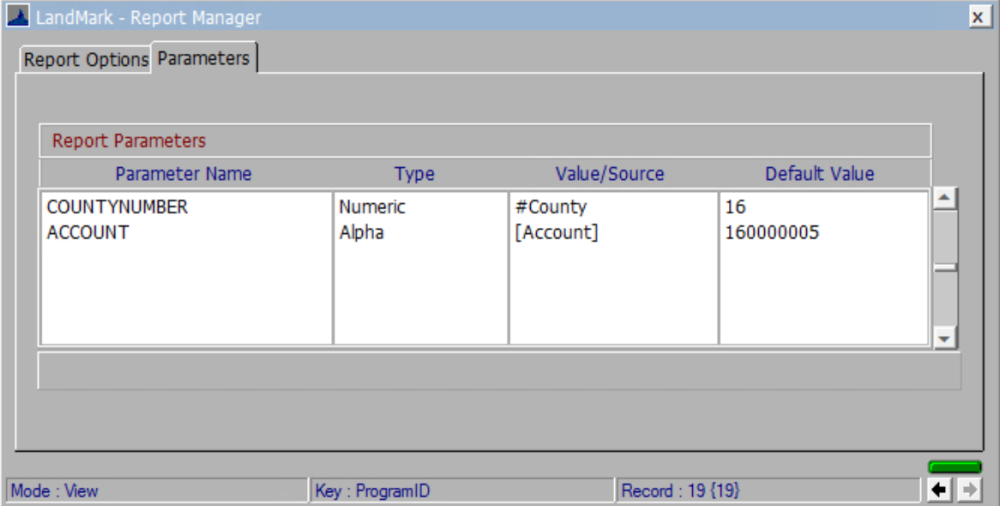Go to next record with right arrow
The height and width of the screenshot is (506, 1000).
tap(969, 490)
